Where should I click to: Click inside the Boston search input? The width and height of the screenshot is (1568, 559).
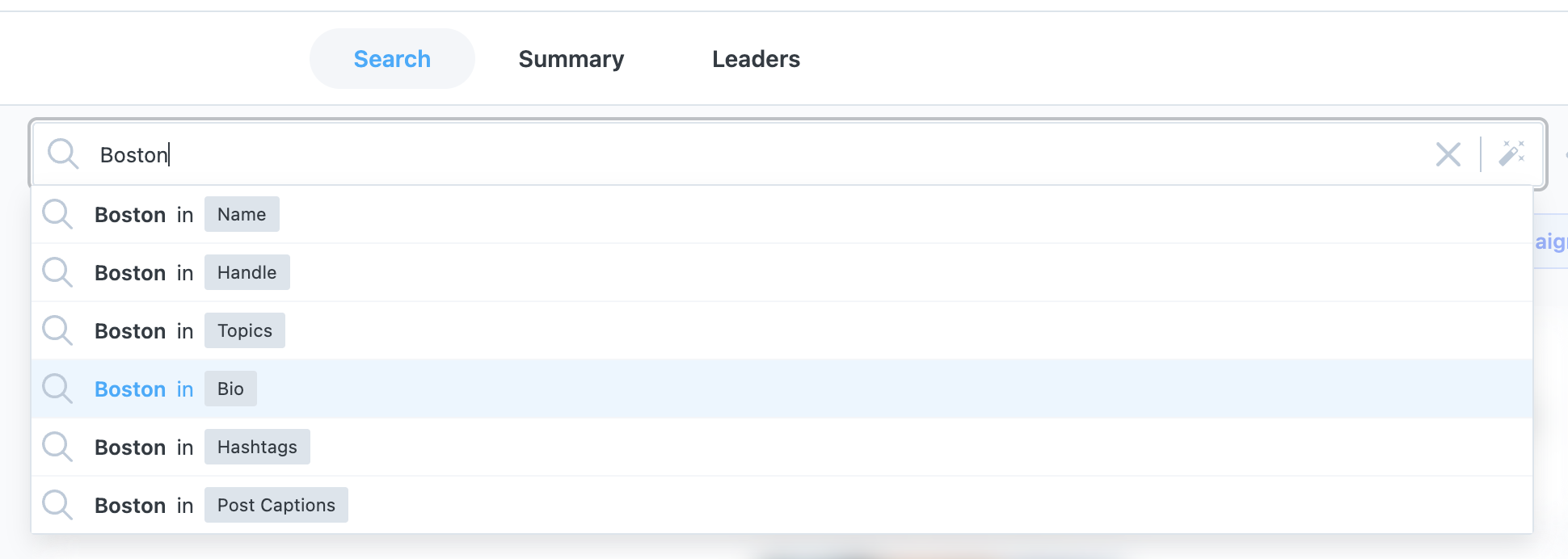click(727, 154)
